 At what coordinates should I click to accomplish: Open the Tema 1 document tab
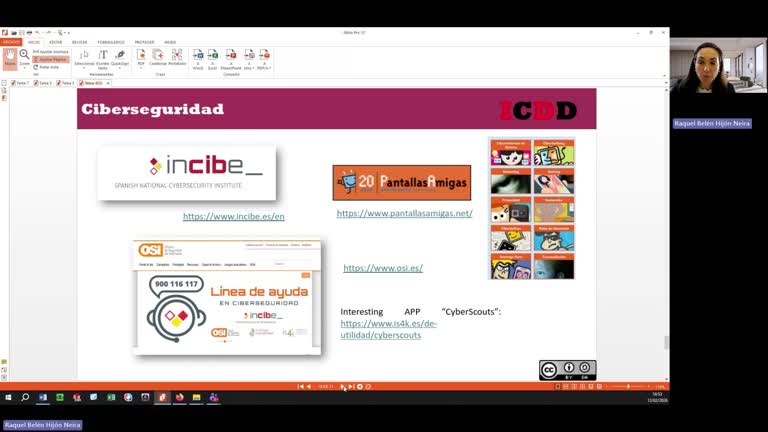pyautogui.click(x=21, y=83)
